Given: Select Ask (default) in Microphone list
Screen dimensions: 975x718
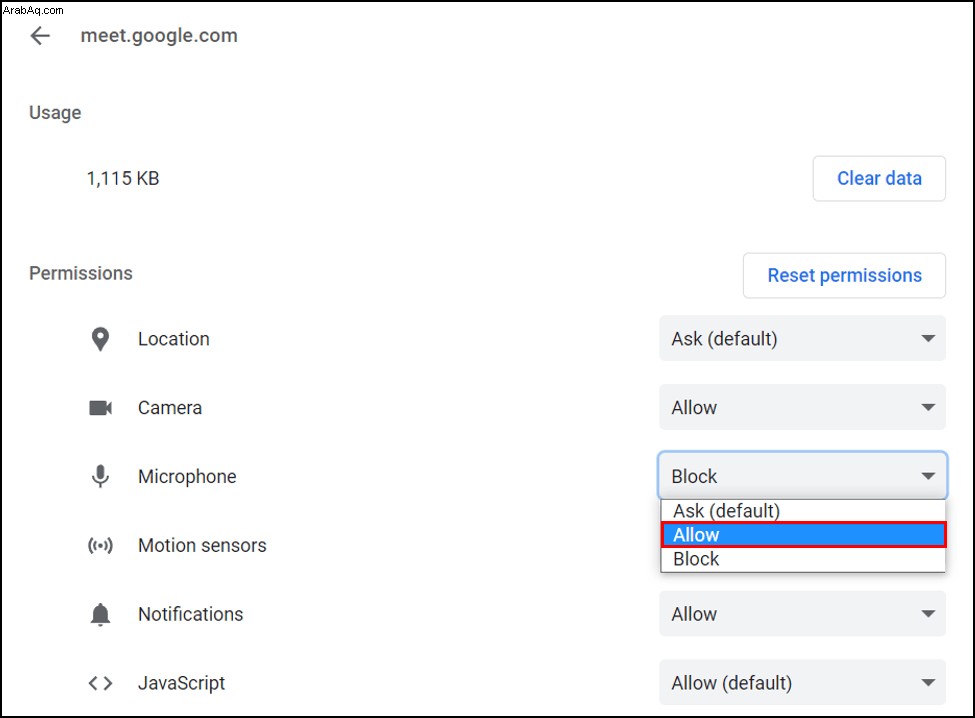Looking at the screenshot, I should point(803,511).
